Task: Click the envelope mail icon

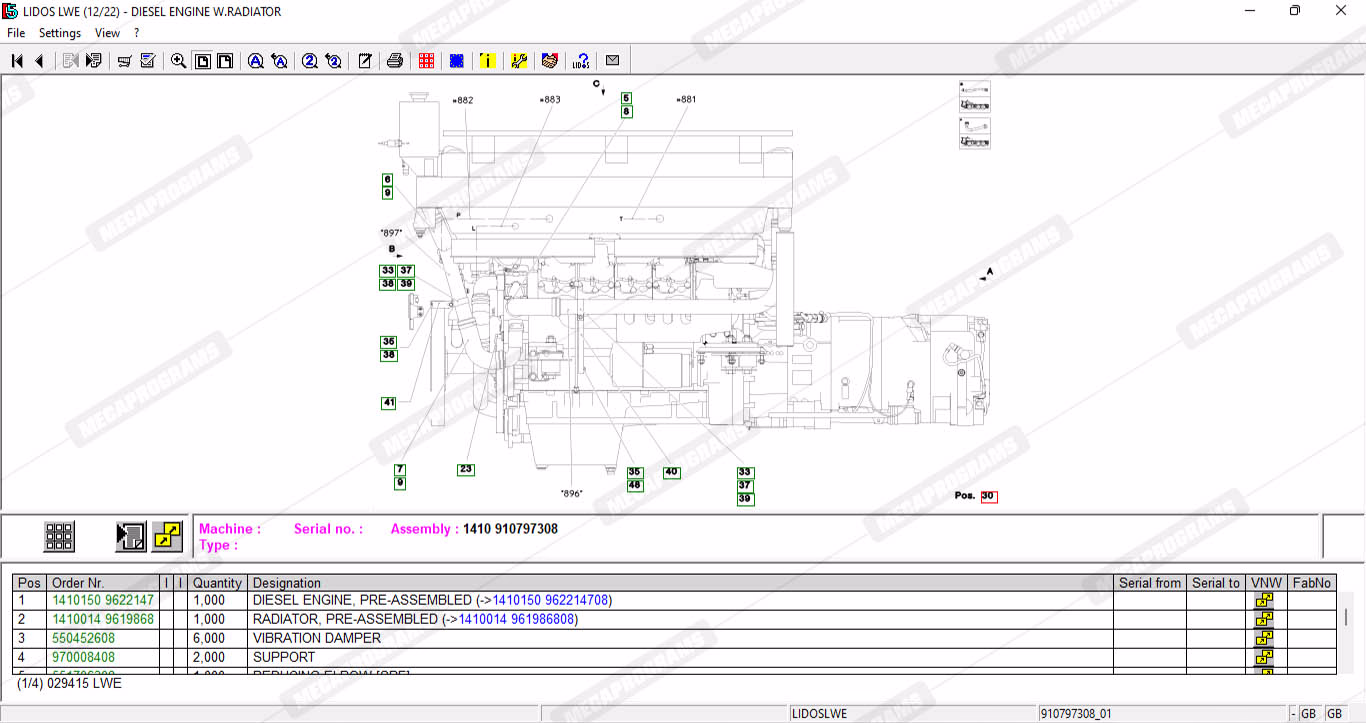Action: point(612,60)
